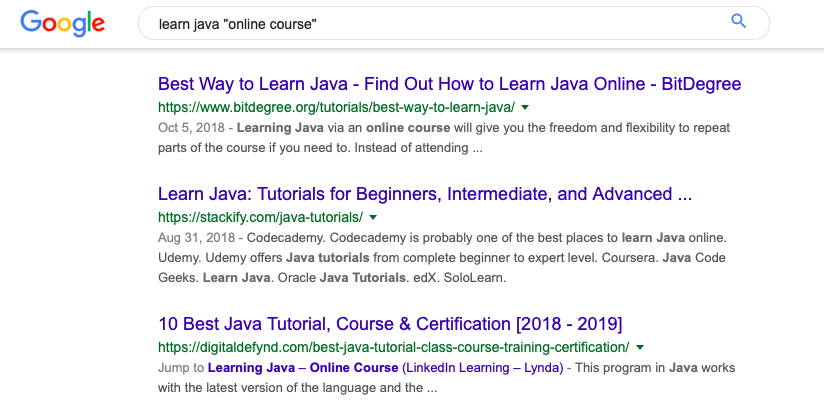Open the 10 Best Java Tutorial result

pos(390,324)
